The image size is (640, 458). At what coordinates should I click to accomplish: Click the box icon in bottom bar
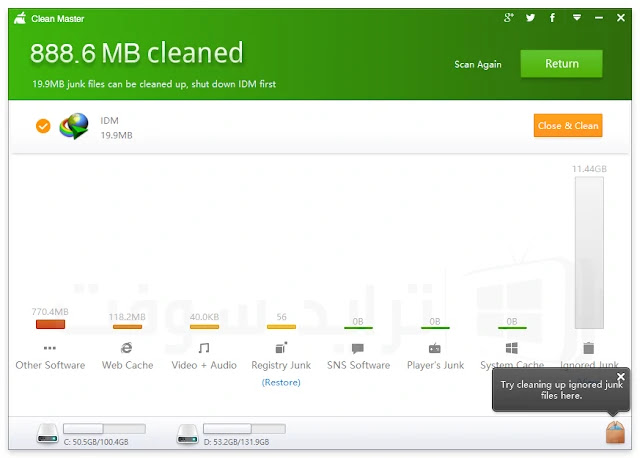615,432
